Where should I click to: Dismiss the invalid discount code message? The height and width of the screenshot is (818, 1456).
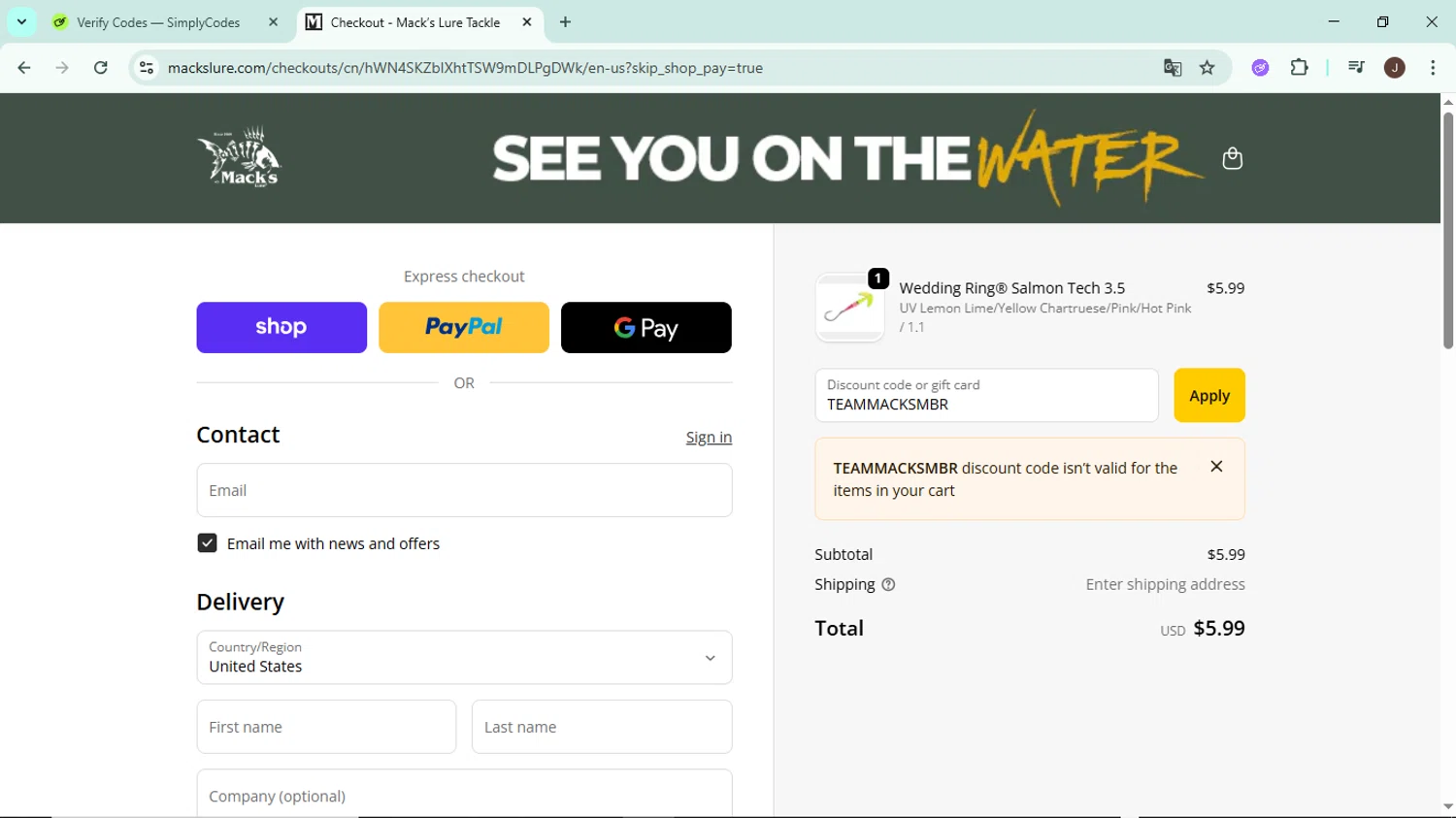tap(1216, 467)
